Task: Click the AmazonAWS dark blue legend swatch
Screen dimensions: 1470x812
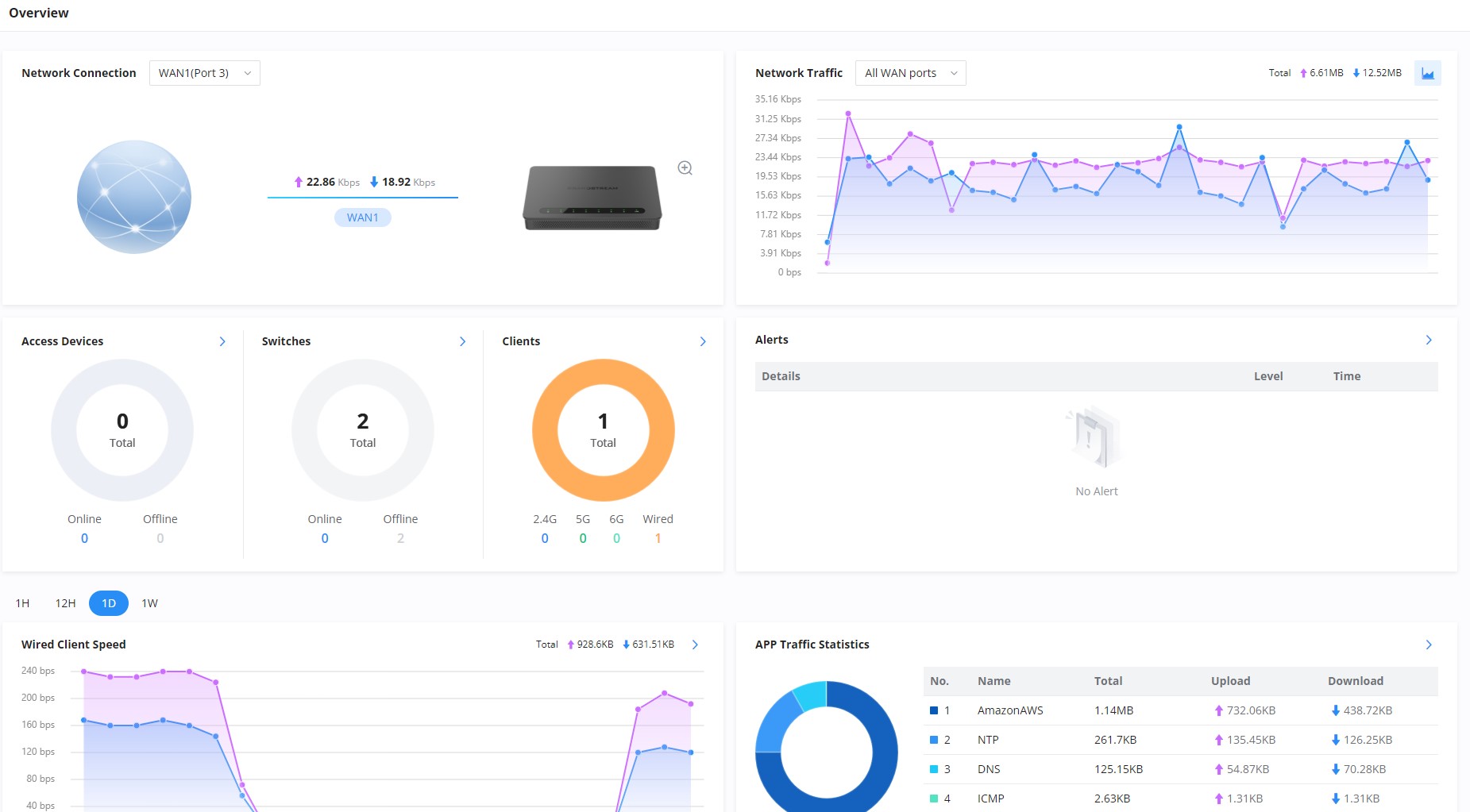Action: (934, 710)
